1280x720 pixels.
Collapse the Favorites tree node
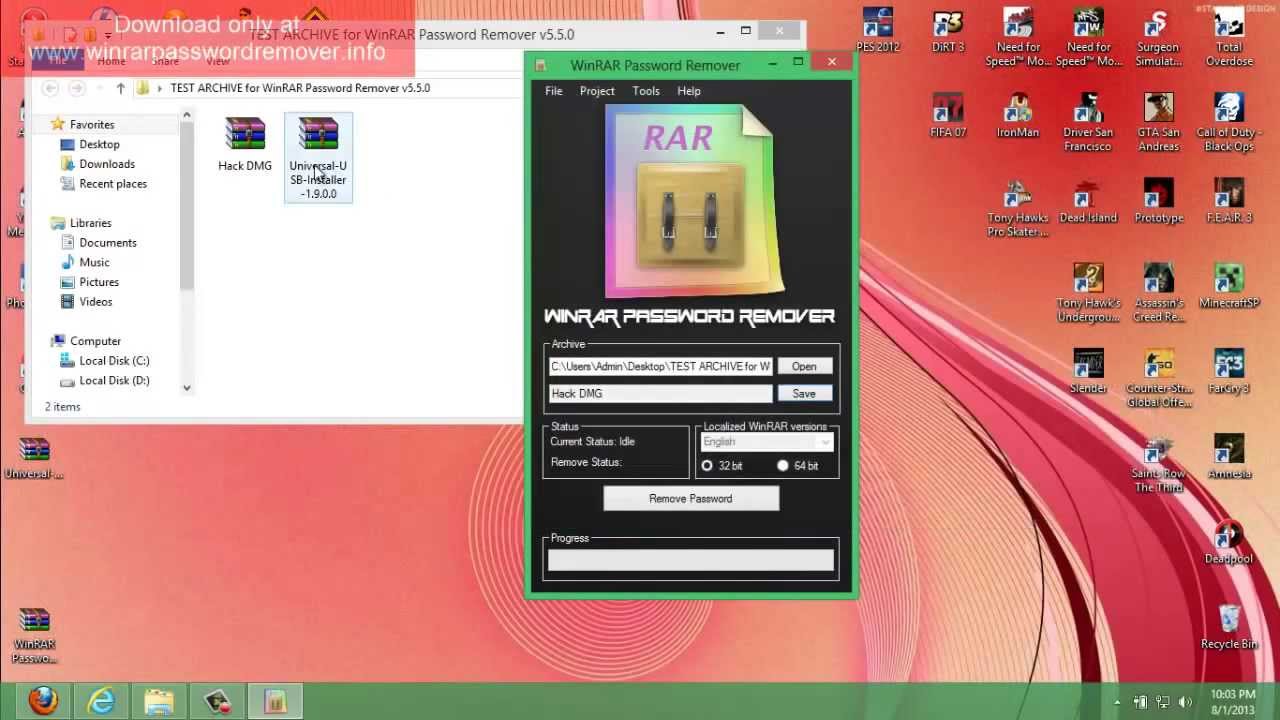[39, 124]
